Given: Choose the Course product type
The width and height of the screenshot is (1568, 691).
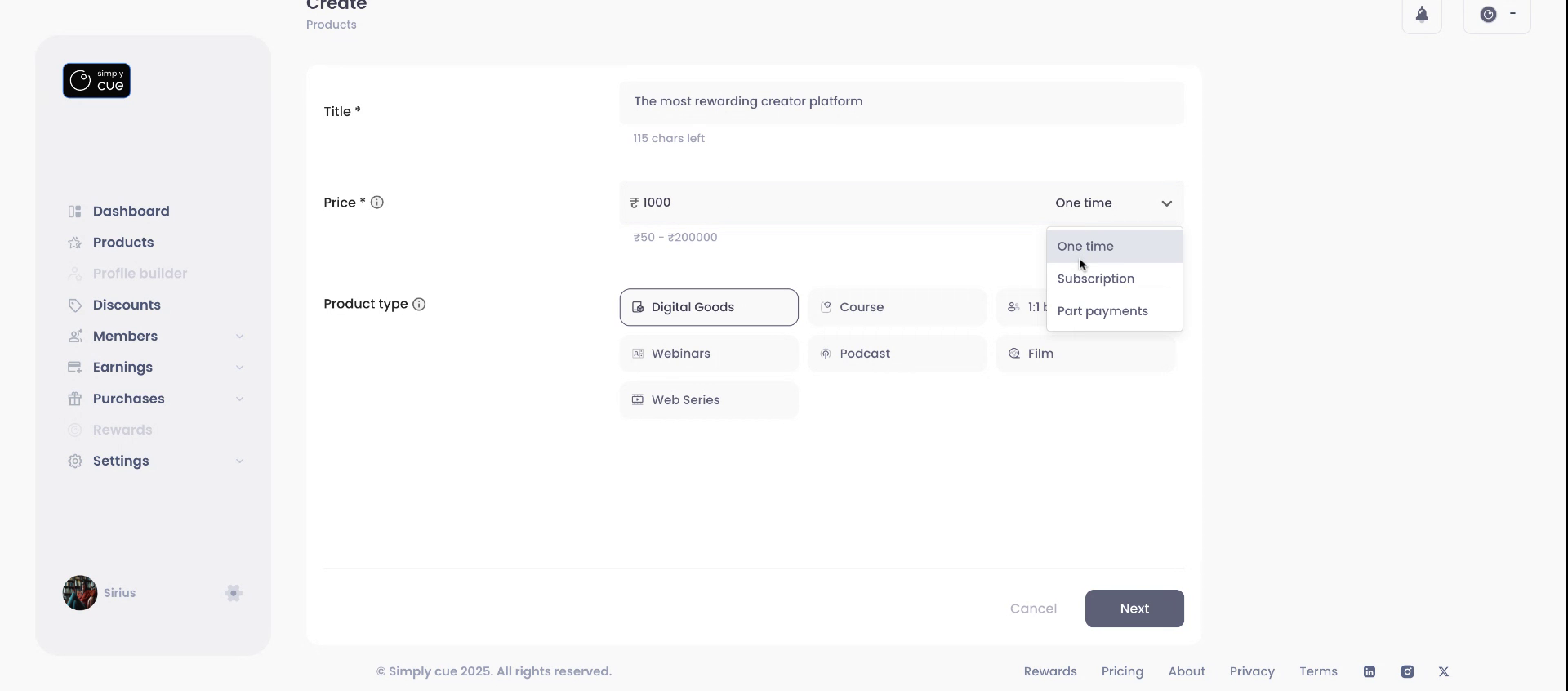Looking at the screenshot, I should [897, 307].
